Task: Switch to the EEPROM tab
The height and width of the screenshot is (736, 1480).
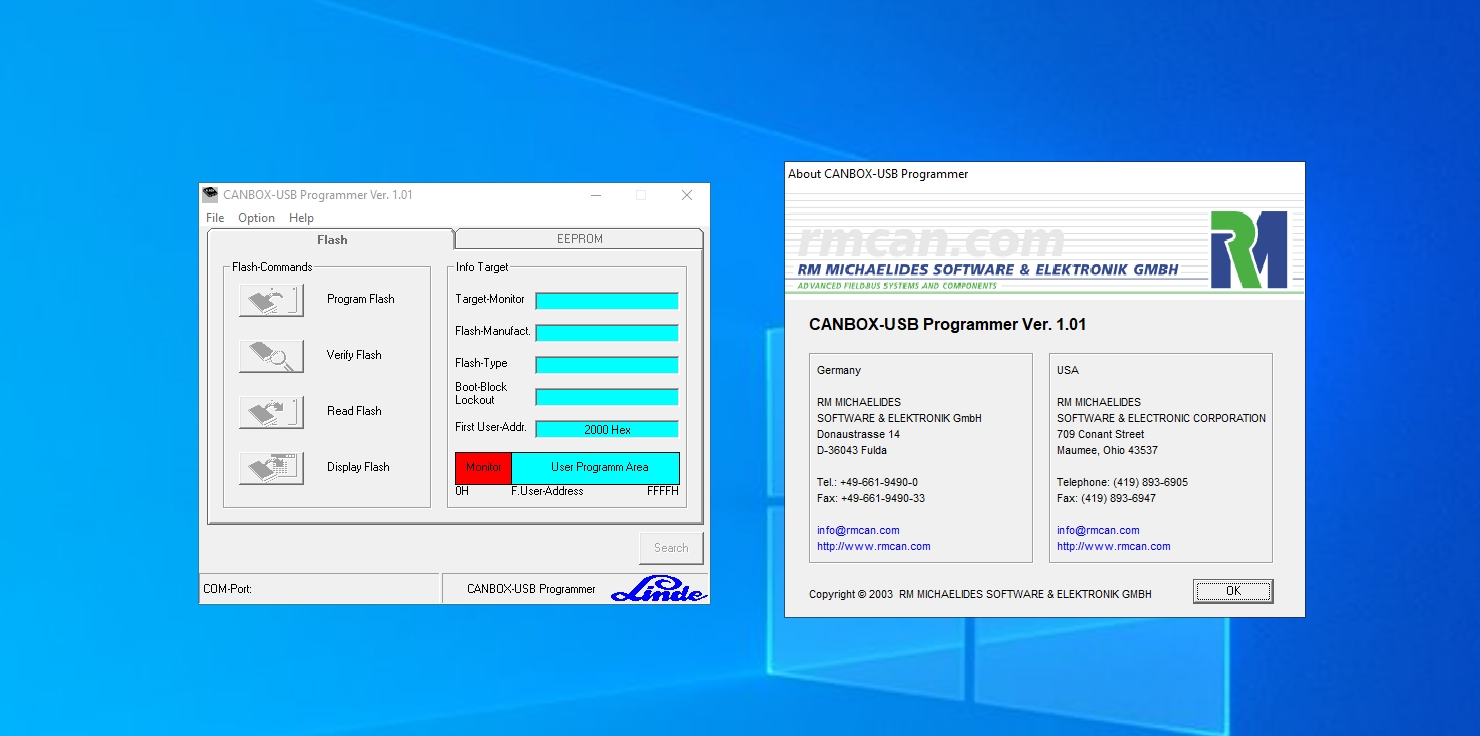Action: pyautogui.click(x=579, y=239)
